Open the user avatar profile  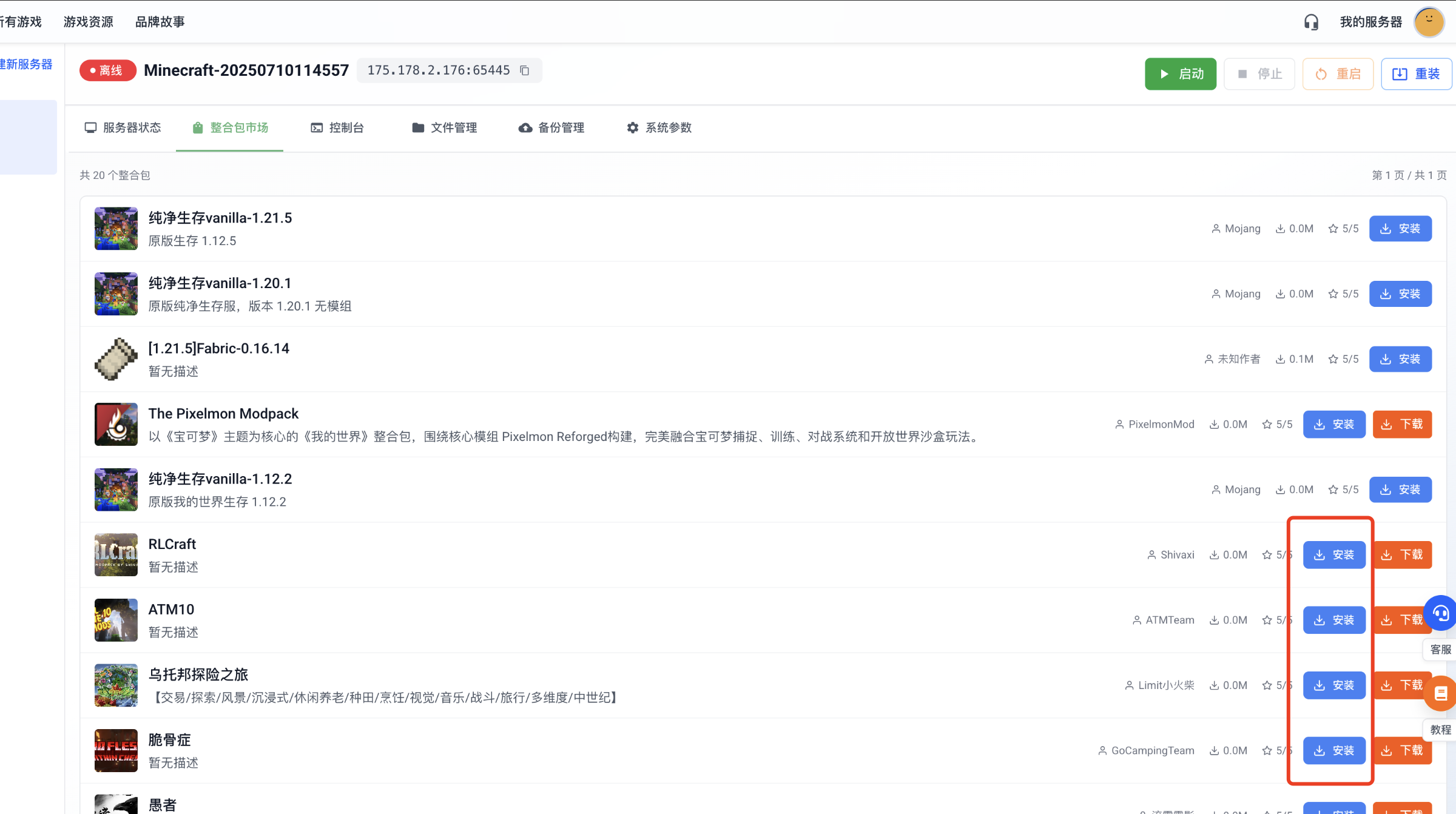point(1429,22)
